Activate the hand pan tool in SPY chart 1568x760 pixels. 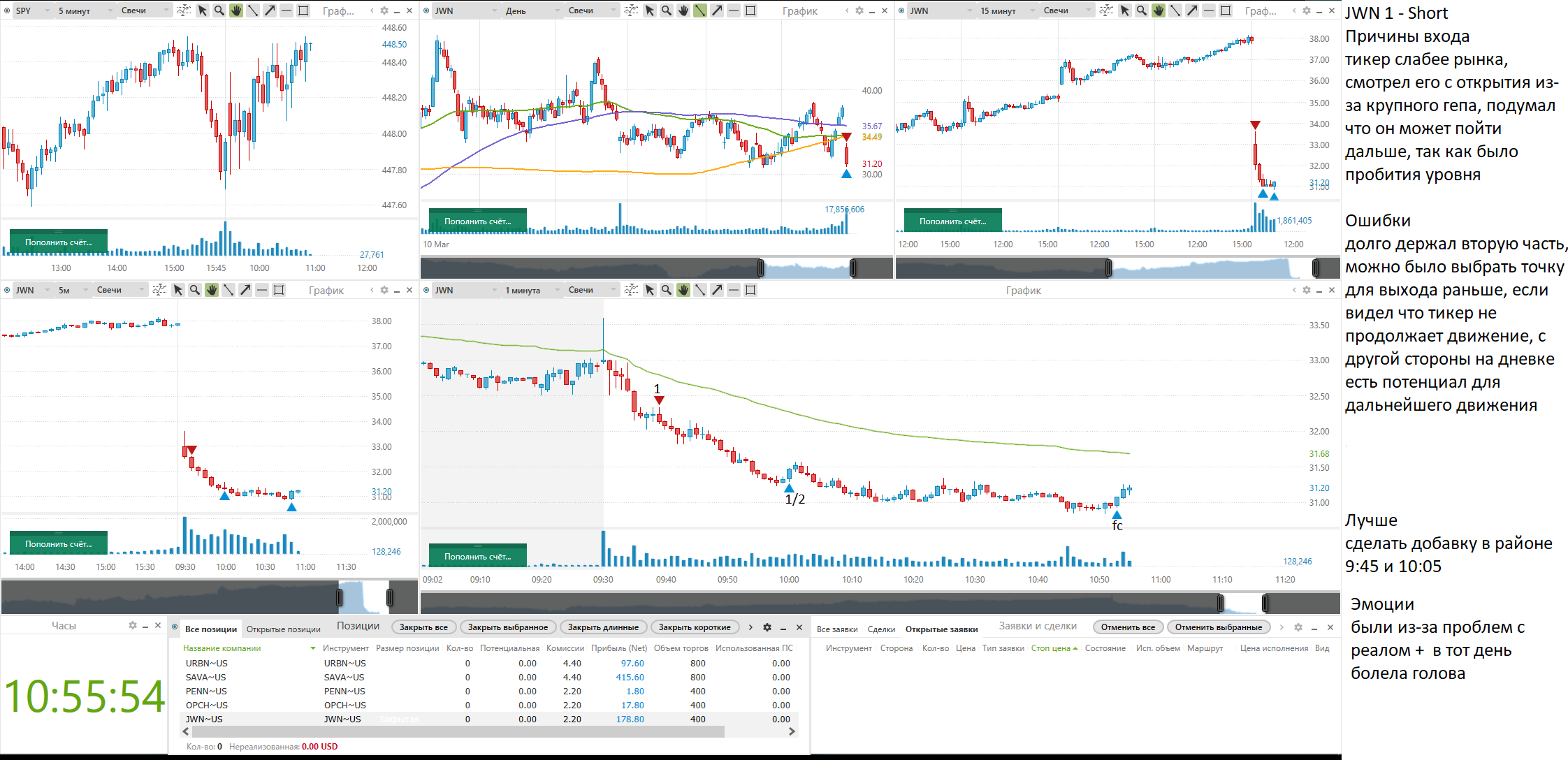click(236, 10)
